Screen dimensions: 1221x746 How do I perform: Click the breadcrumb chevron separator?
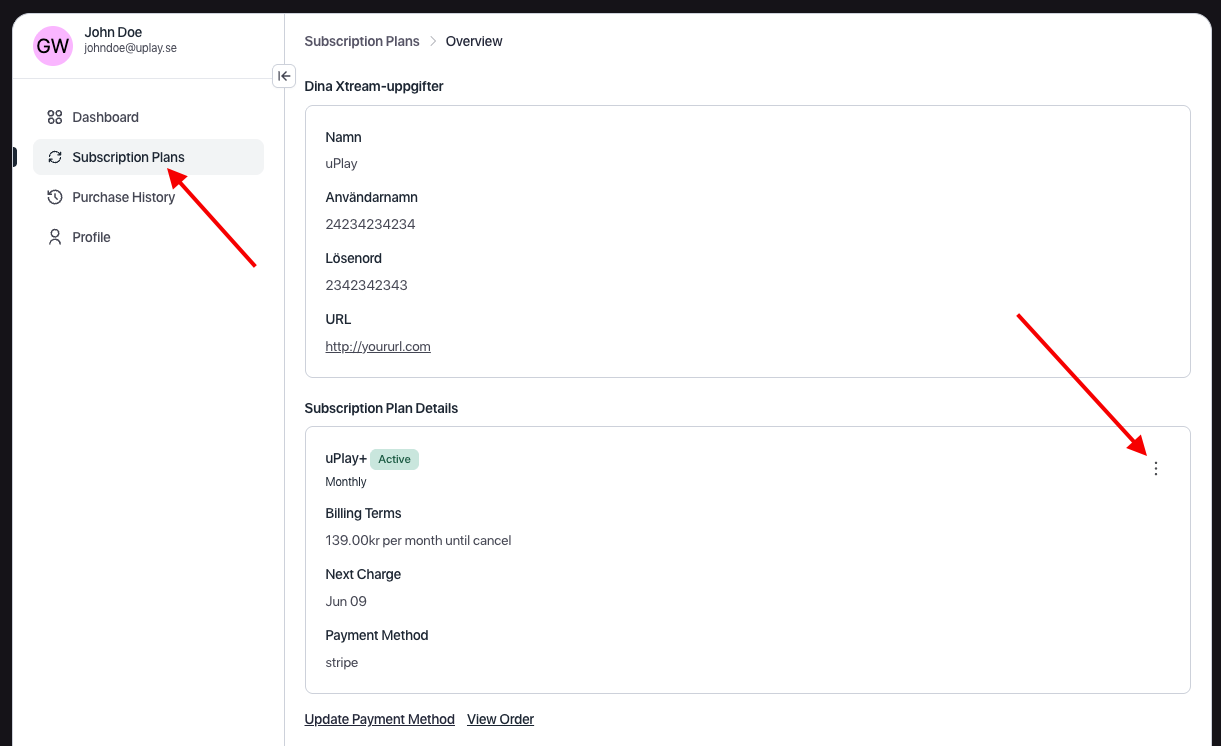click(433, 41)
